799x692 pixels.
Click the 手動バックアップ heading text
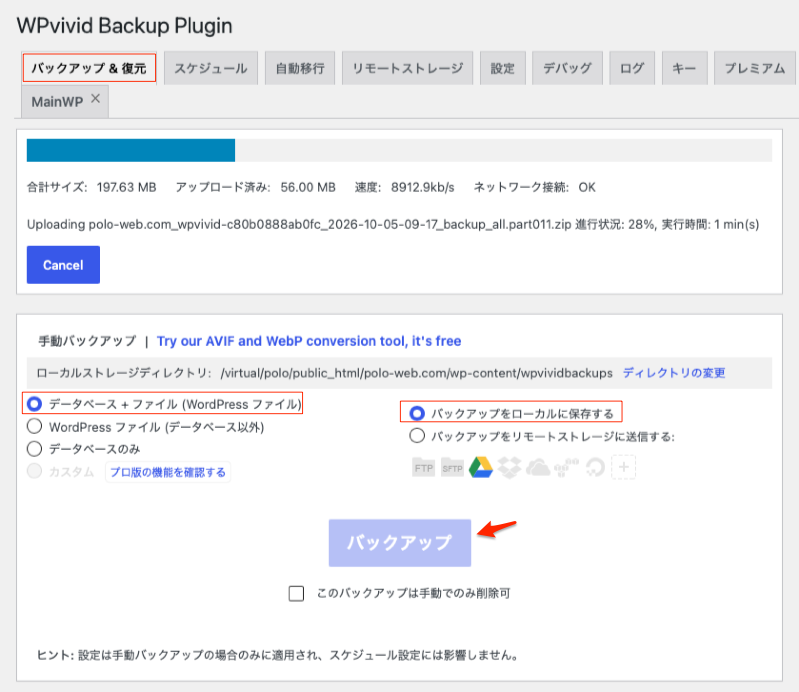pos(88,341)
